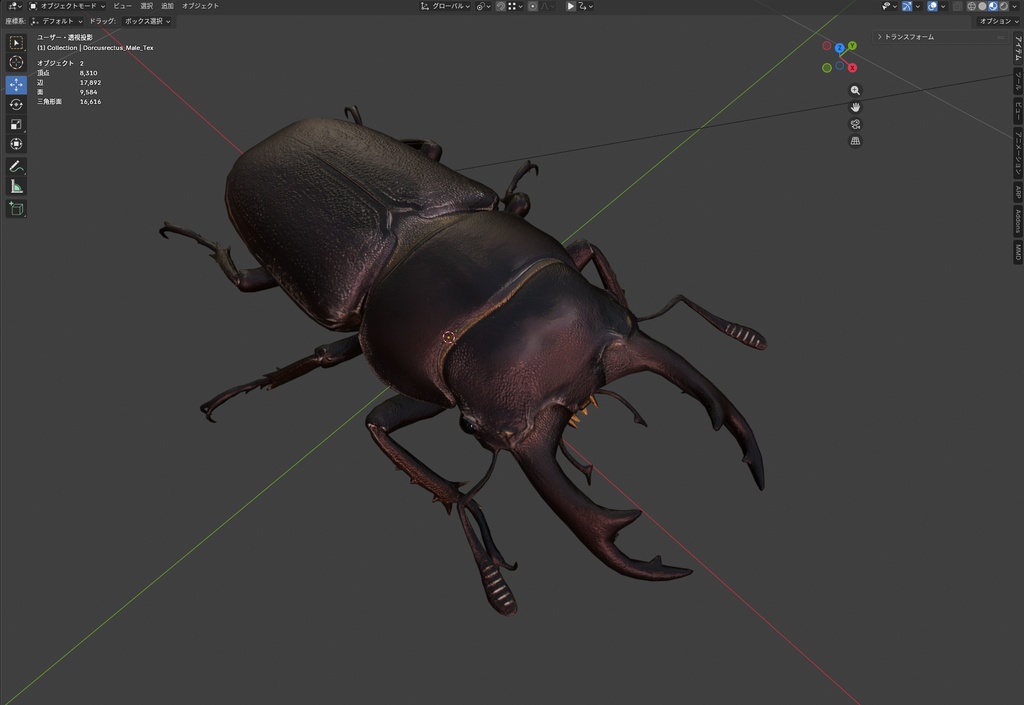Select the Measure tool
1024x705 pixels.
[x=16, y=187]
